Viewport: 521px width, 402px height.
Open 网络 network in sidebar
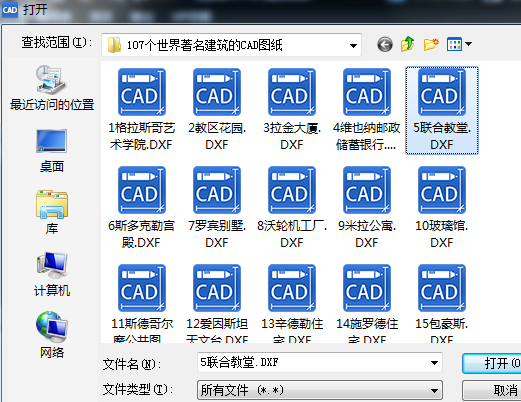click(52, 335)
